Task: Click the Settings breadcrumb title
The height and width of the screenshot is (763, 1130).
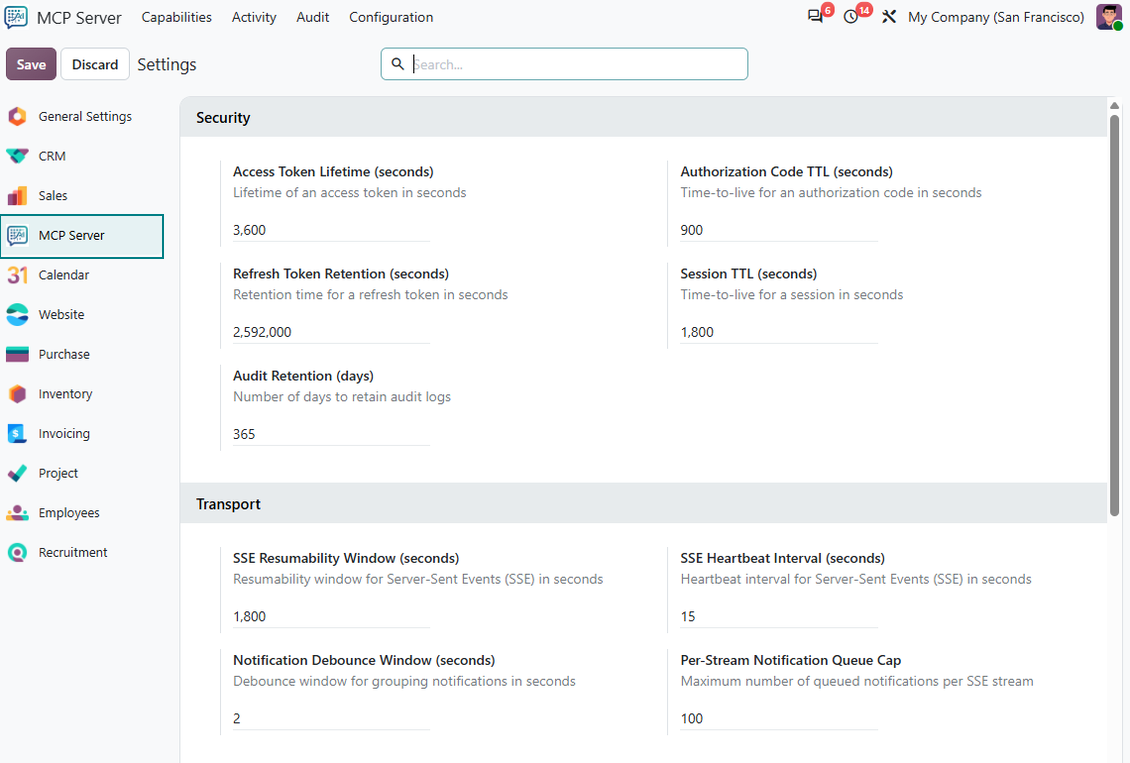Action: pos(166,64)
